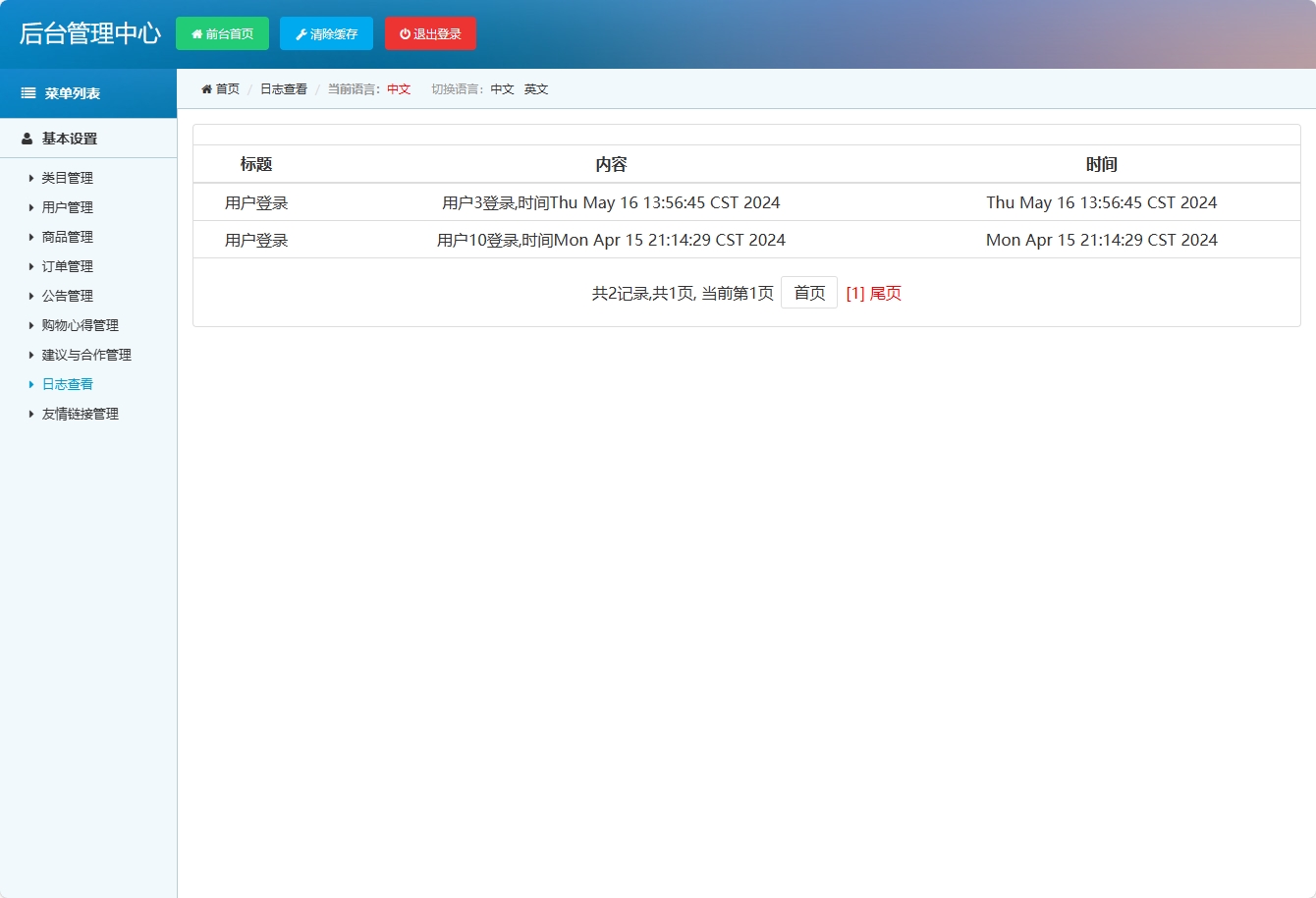Expand the 用户管理 sidebar arrow
1316x898 pixels.
tap(31, 207)
